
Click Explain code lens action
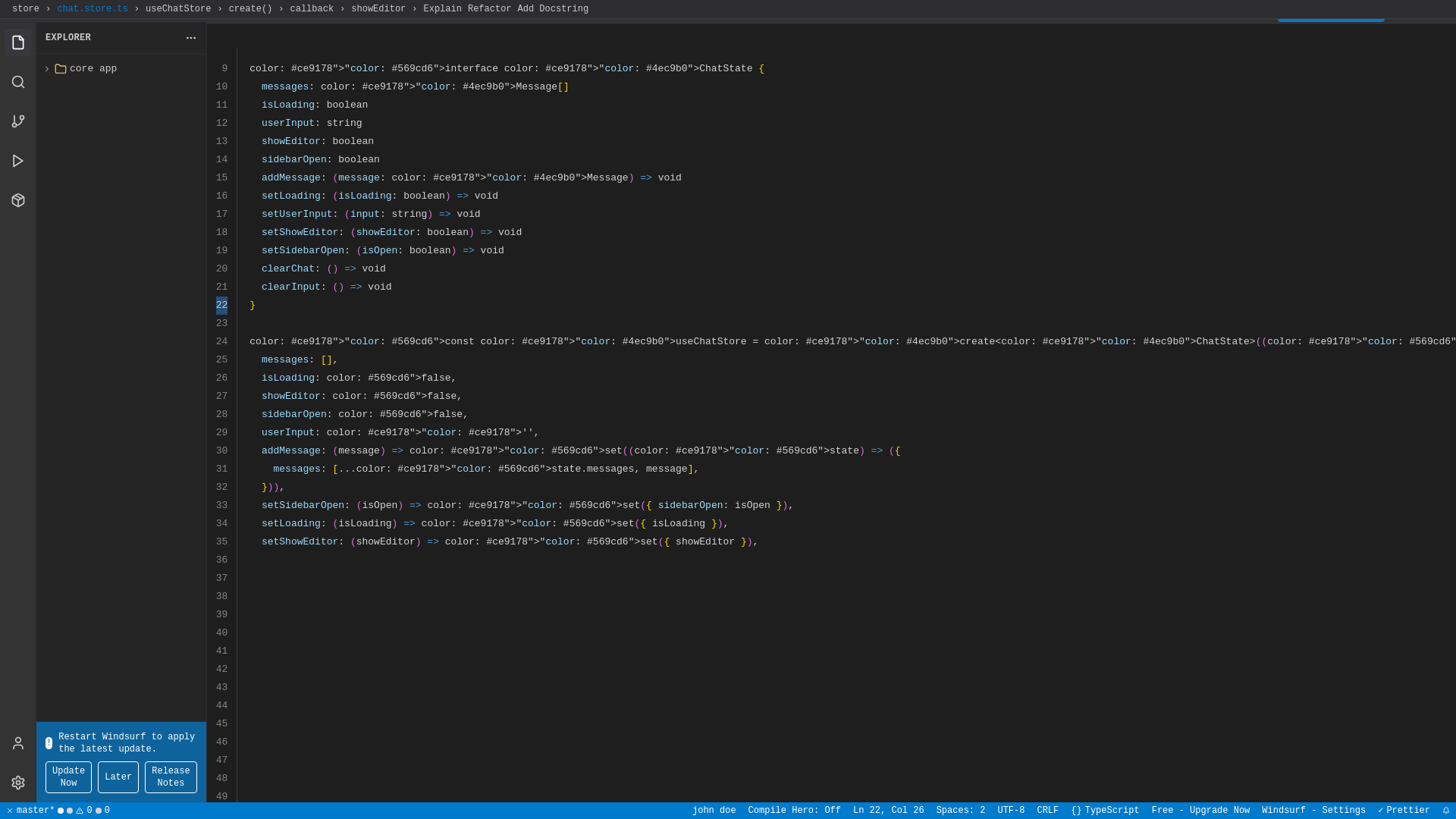[x=442, y=9]
